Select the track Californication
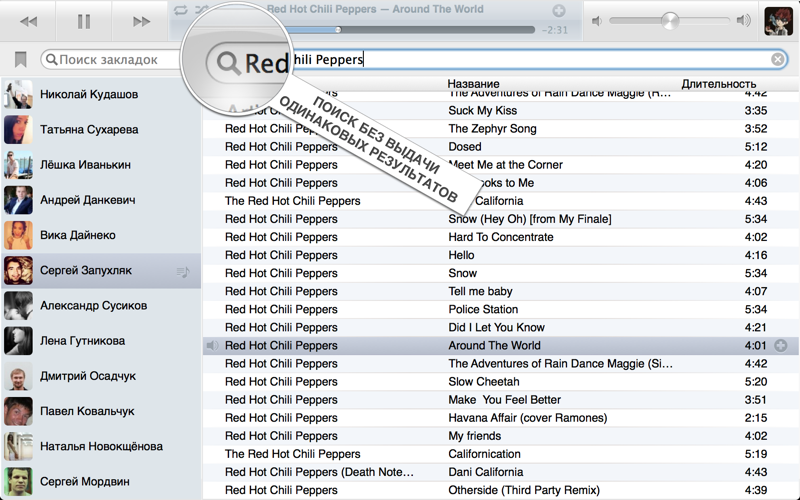 pyautogui.click(x=484, y=454)
